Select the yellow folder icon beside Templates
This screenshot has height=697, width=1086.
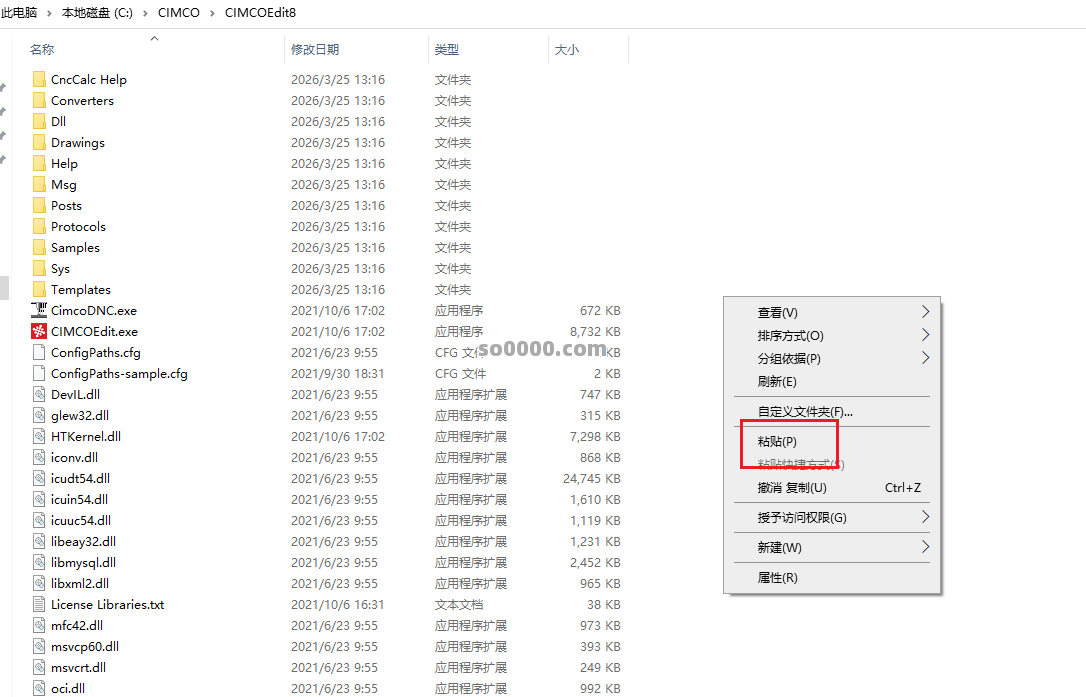(40, 289)
